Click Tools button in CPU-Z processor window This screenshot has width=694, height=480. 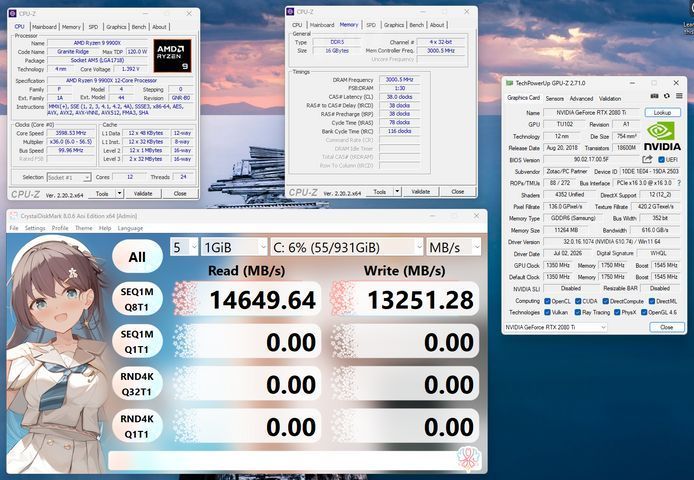point(102,194)
